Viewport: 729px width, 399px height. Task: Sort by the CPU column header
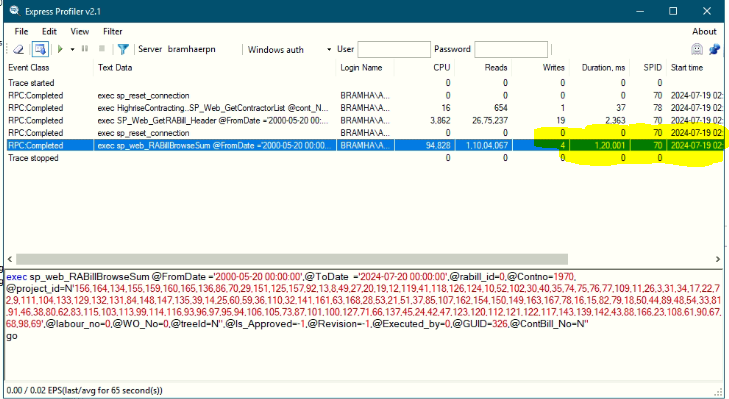coord(424,67)
